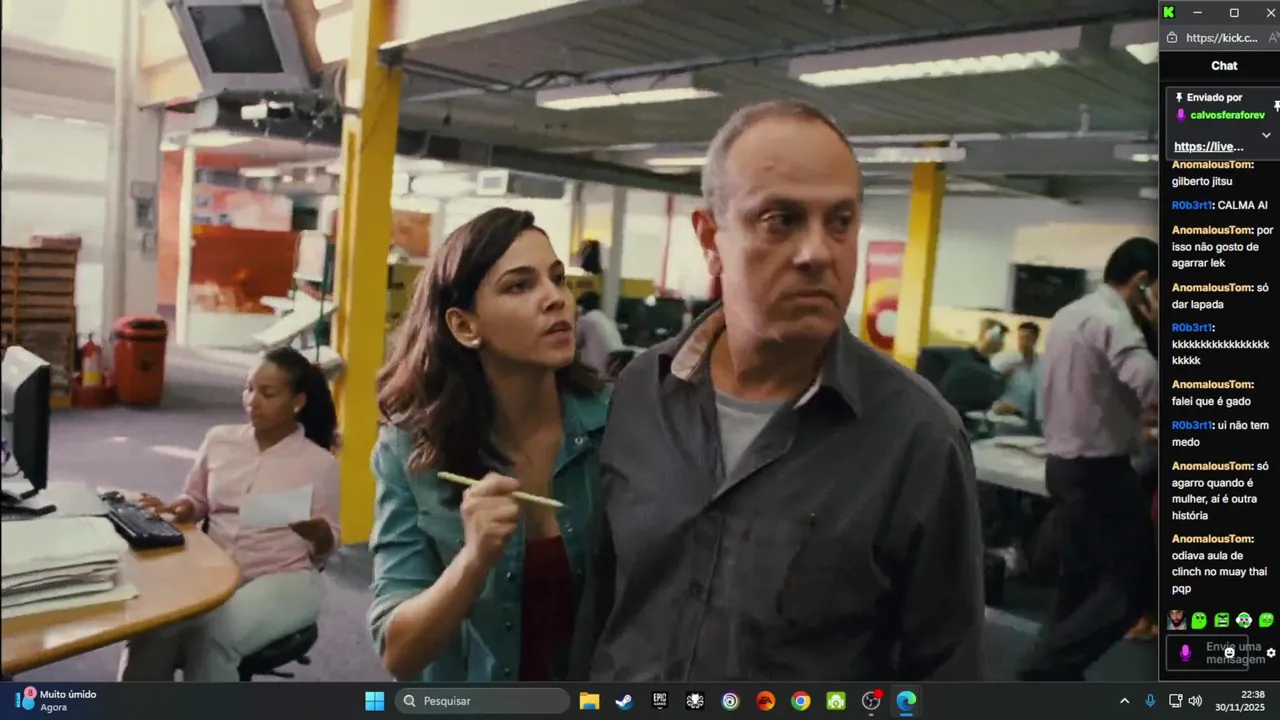Click the lock icon beside the kick.com address

click(1172, 38)
